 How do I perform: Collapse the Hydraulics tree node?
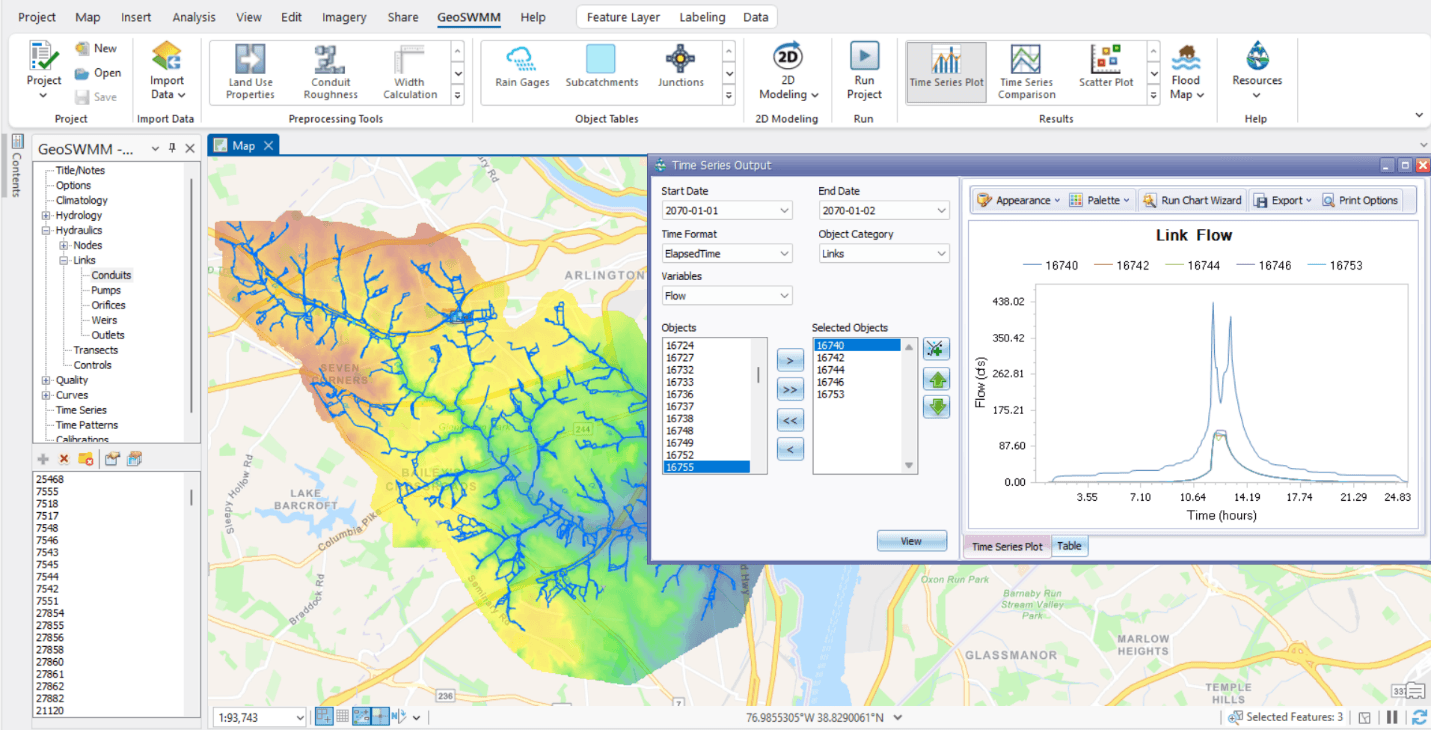(43, 229)
